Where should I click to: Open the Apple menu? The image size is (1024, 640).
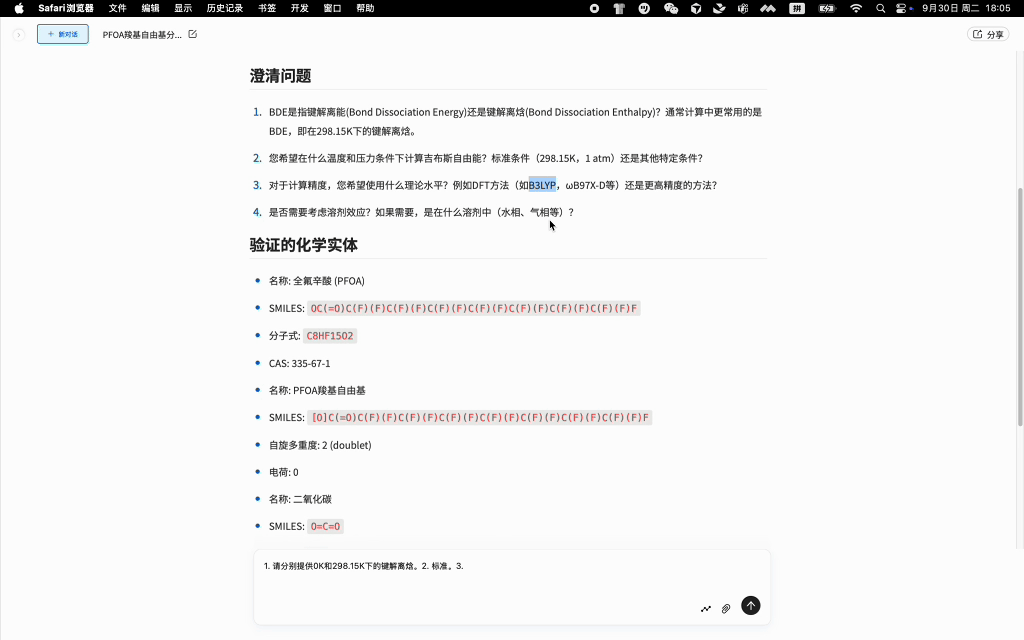pyautogui.click(x=19, y=8)
